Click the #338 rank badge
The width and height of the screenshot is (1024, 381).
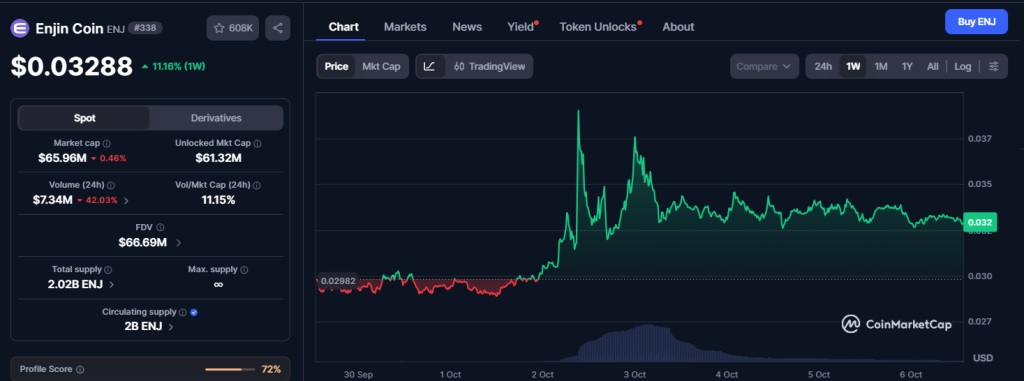point(145,28)
